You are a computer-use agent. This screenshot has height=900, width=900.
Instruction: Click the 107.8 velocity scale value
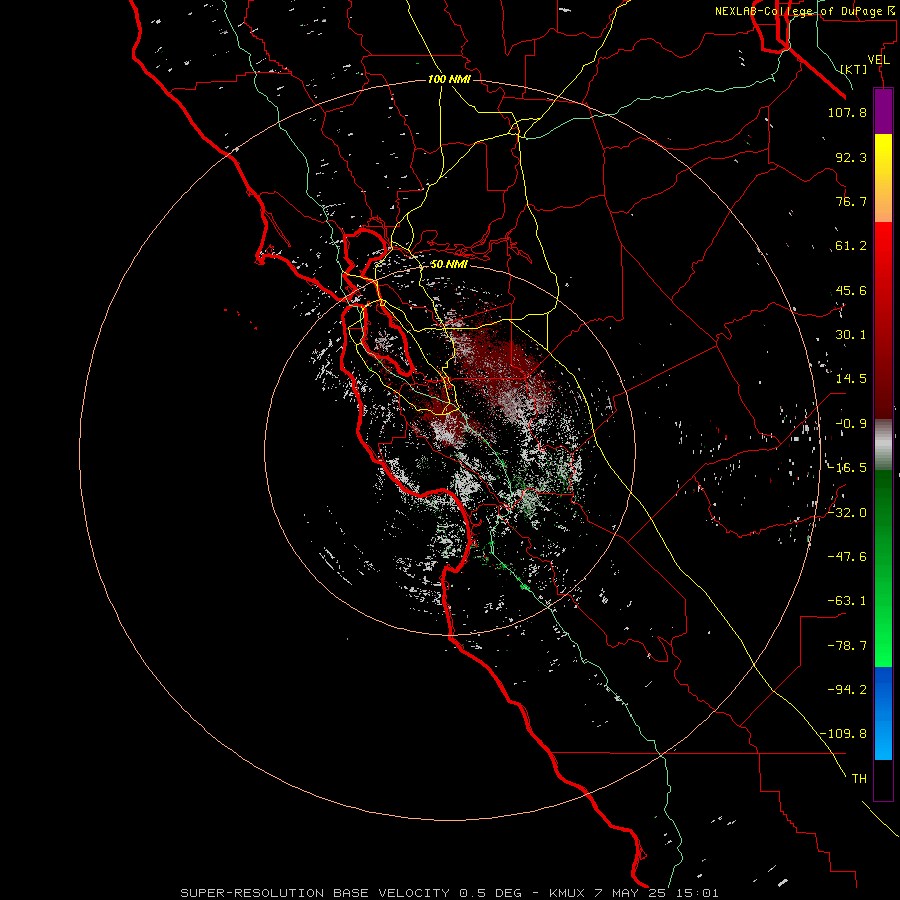tap(847, 112)
